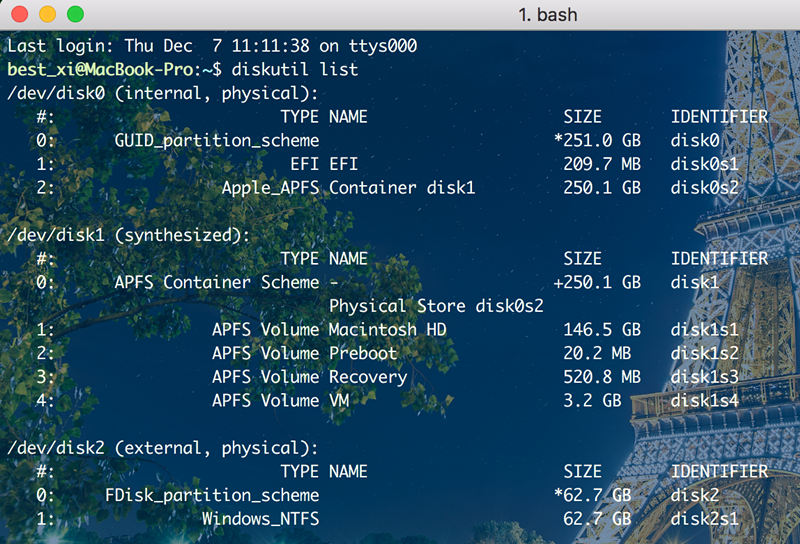Click the 'disk1' identifier in the Container Scheme row

[694, 282]
